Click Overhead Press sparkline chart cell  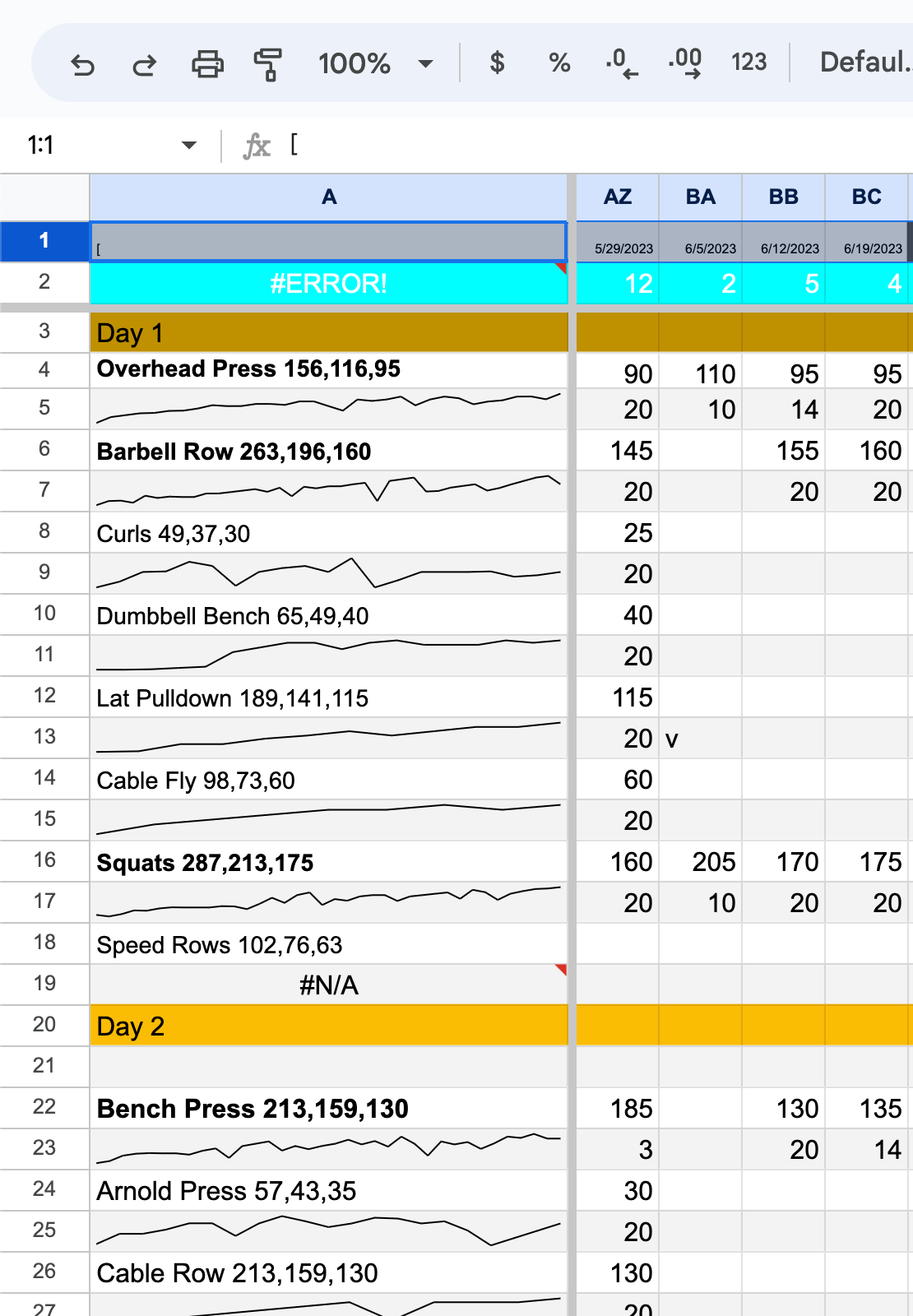328,409
